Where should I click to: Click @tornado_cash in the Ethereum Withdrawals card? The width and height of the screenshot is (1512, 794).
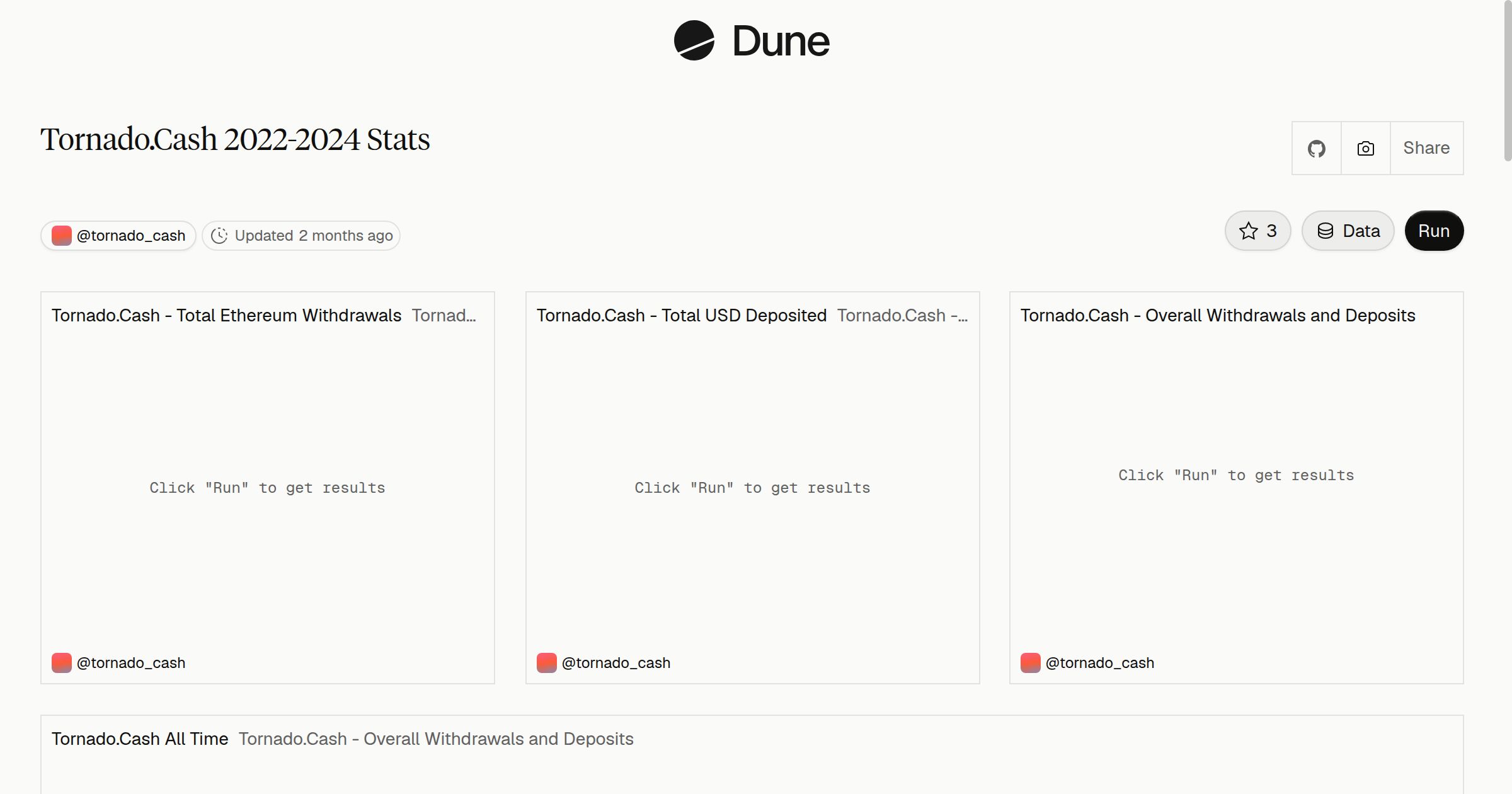[131, 663]
